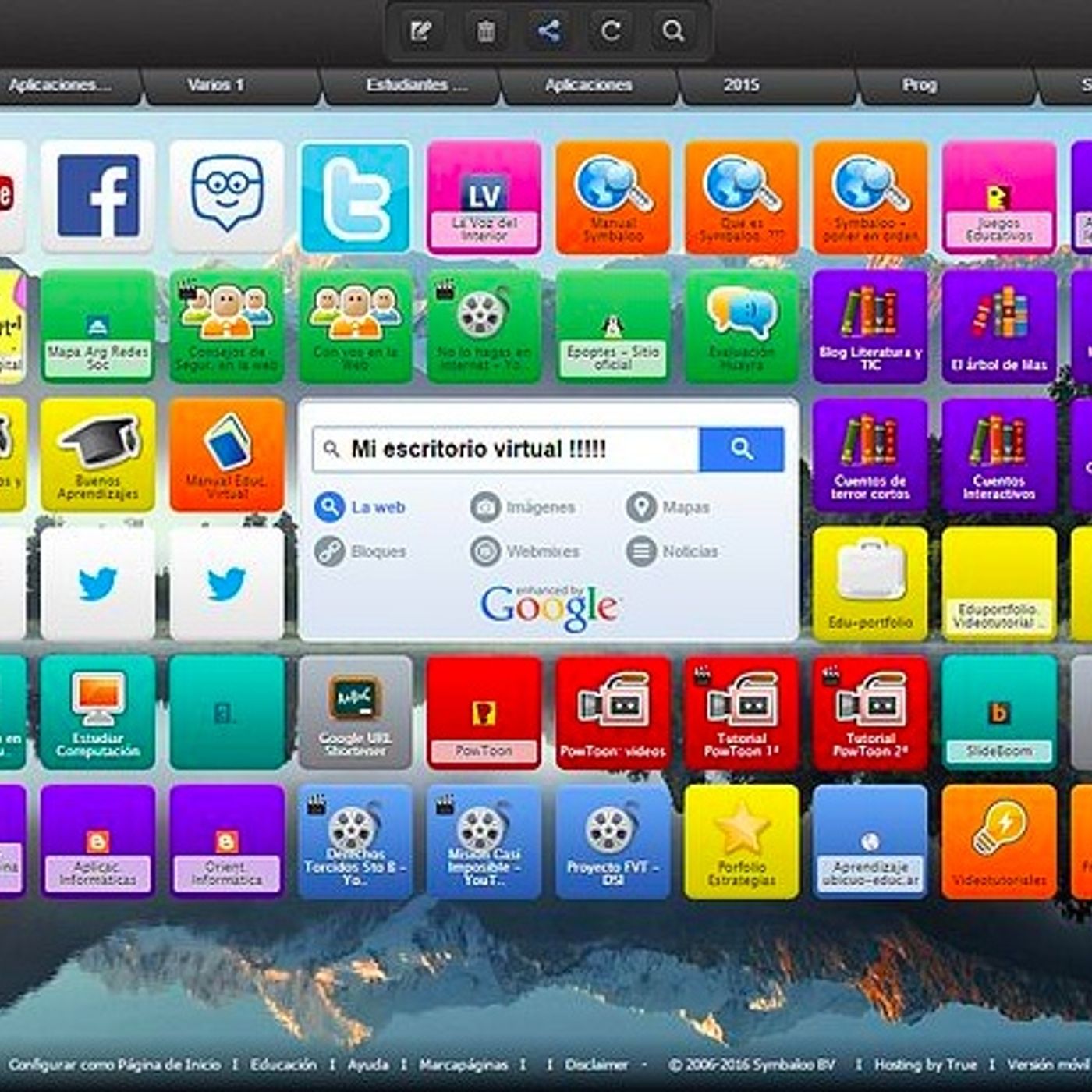The width and height of the screenshot is (1092, 1092).
Task: Click the trash delete icon in top toolbar
Action: point(485,31)
